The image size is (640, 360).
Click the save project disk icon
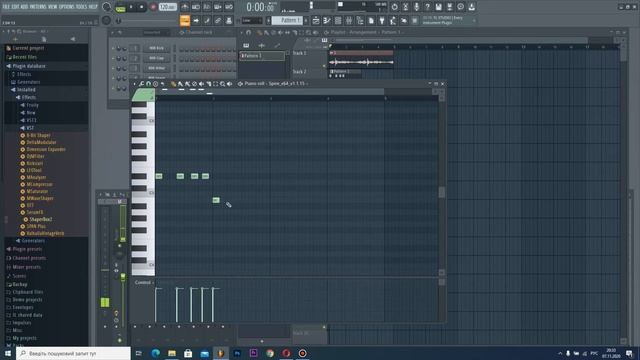(x=438, y=7)
